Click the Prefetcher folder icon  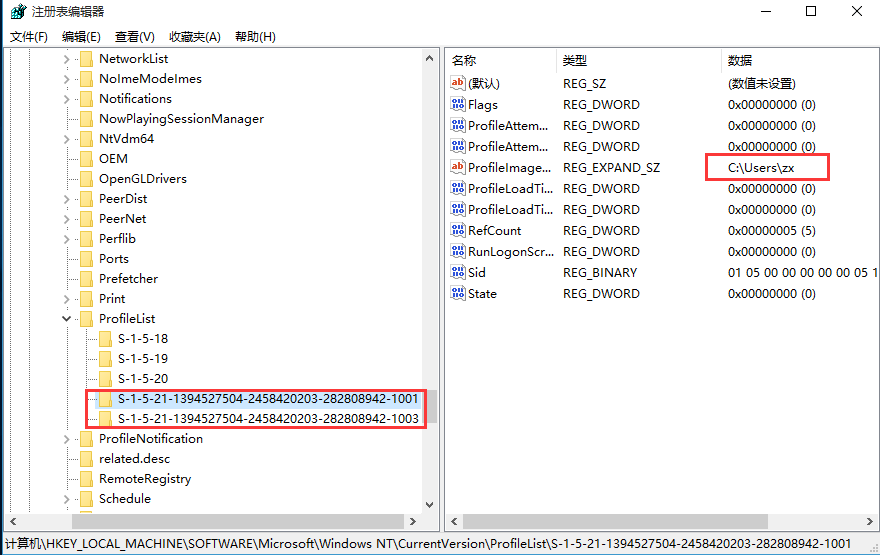[x=86, y=279]
